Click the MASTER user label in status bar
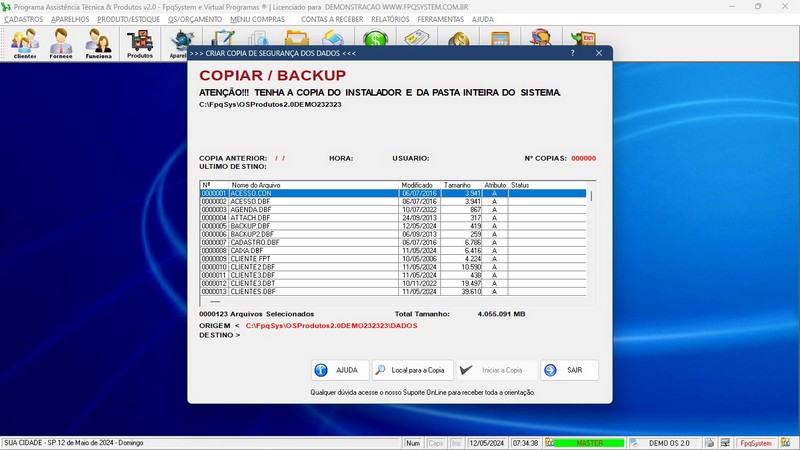 coord(589,443)
